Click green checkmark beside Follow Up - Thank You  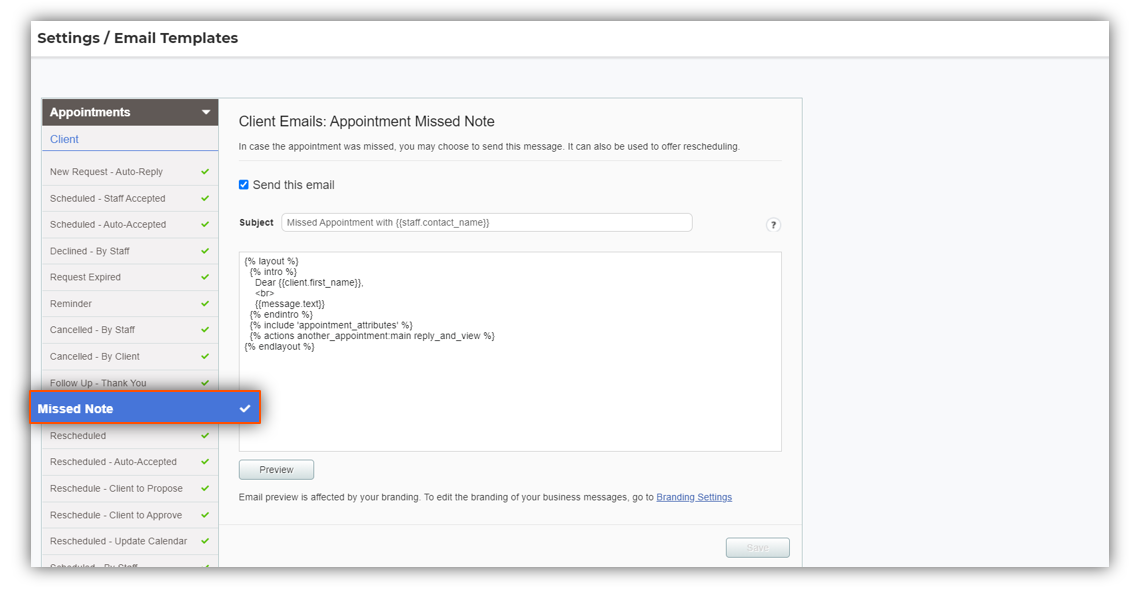[205, 382]
